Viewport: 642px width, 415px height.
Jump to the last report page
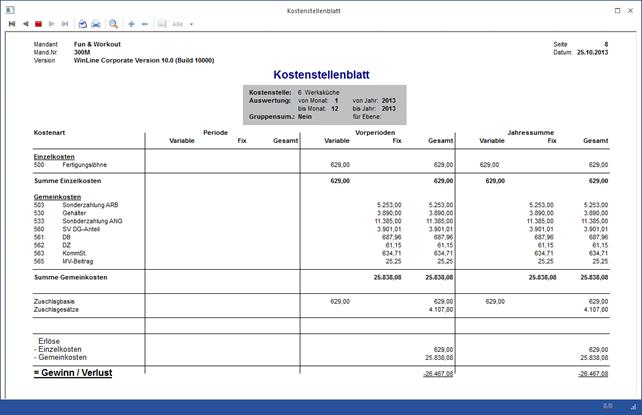(65, 23)
